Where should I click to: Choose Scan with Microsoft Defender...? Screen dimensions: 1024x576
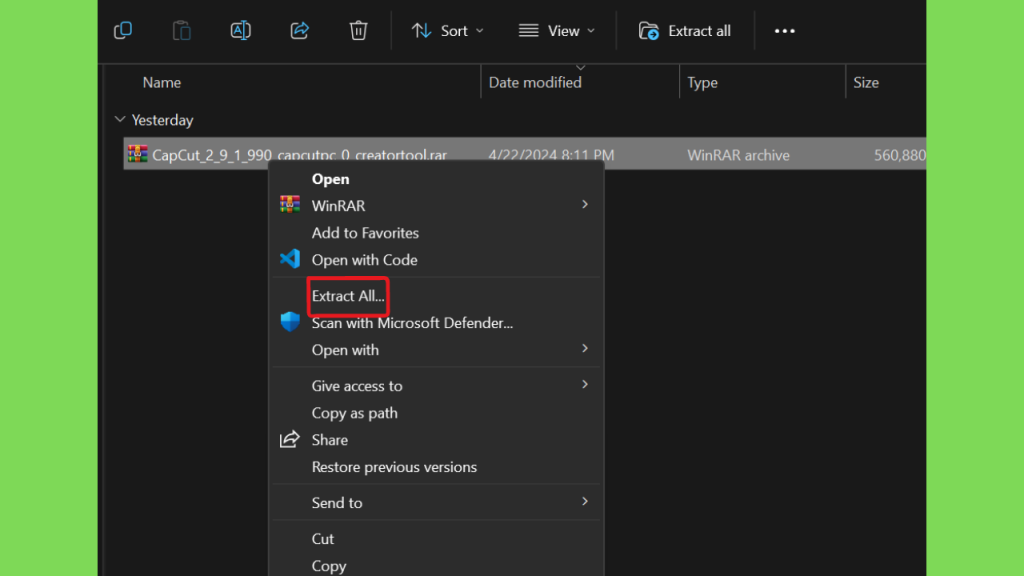(412, 323)
